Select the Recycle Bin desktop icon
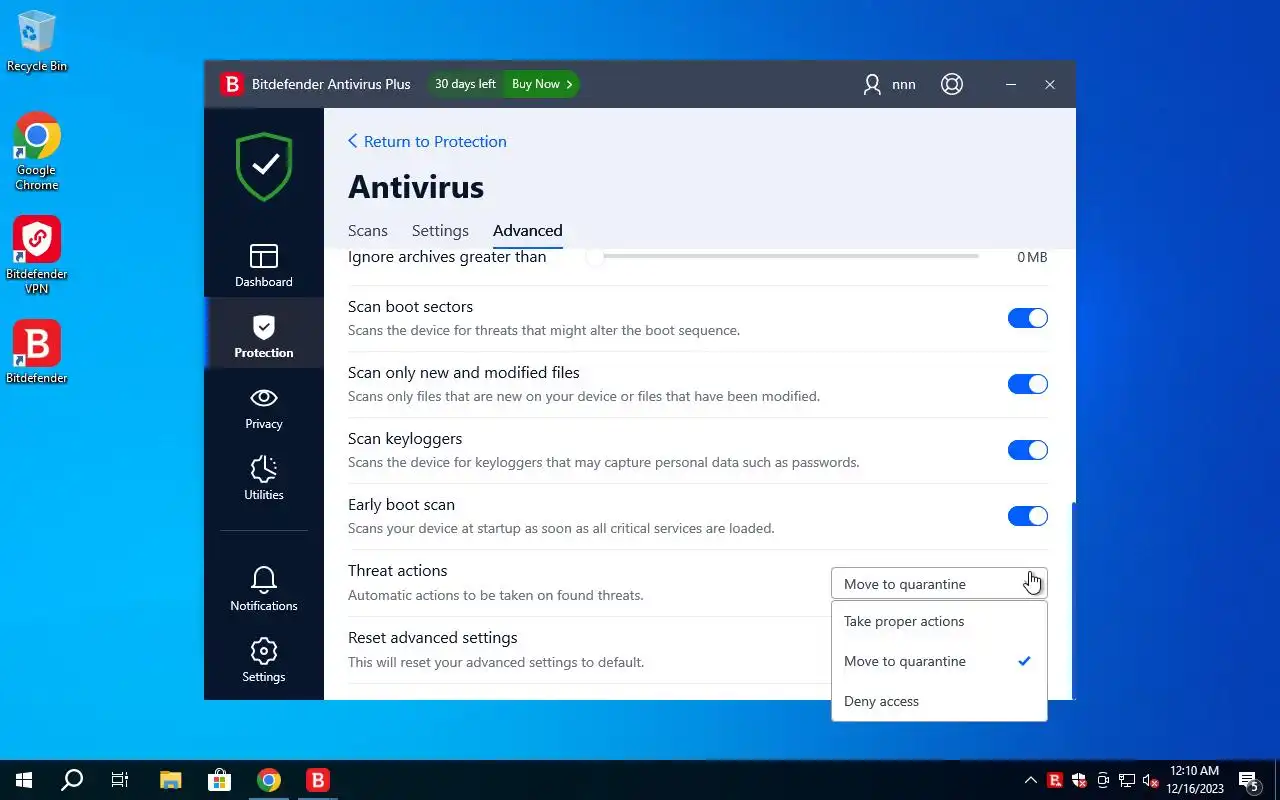Viewport: 1280px width, 800px height. point(37,41)
